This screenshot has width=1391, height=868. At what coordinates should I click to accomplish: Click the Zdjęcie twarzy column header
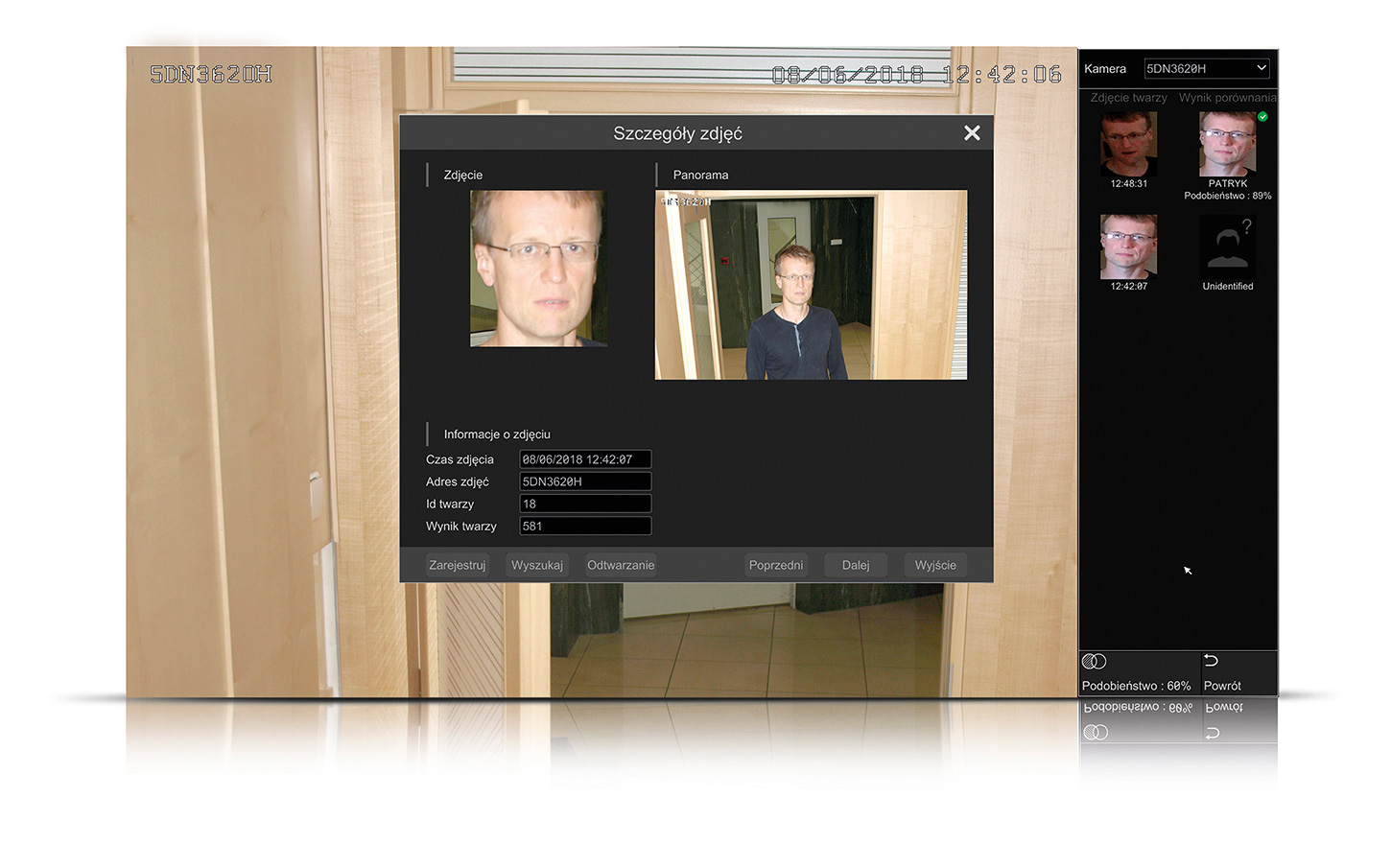click(x=1128, y=98)
